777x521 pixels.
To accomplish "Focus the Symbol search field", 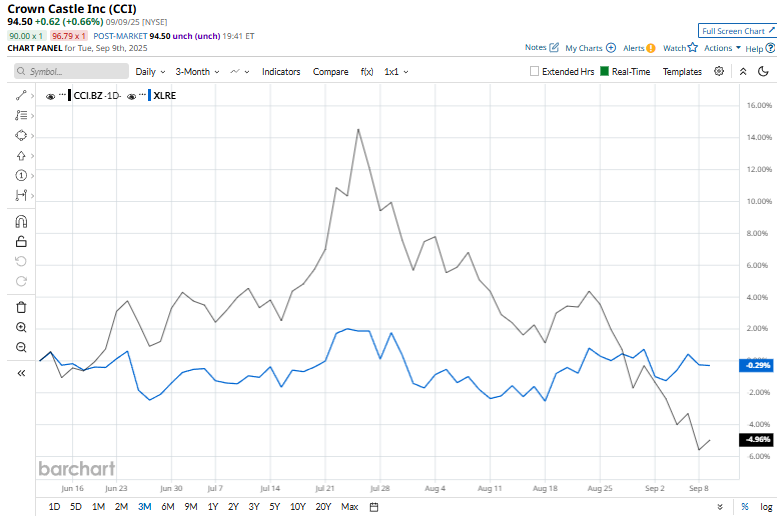I will click(x=71, y=71).
